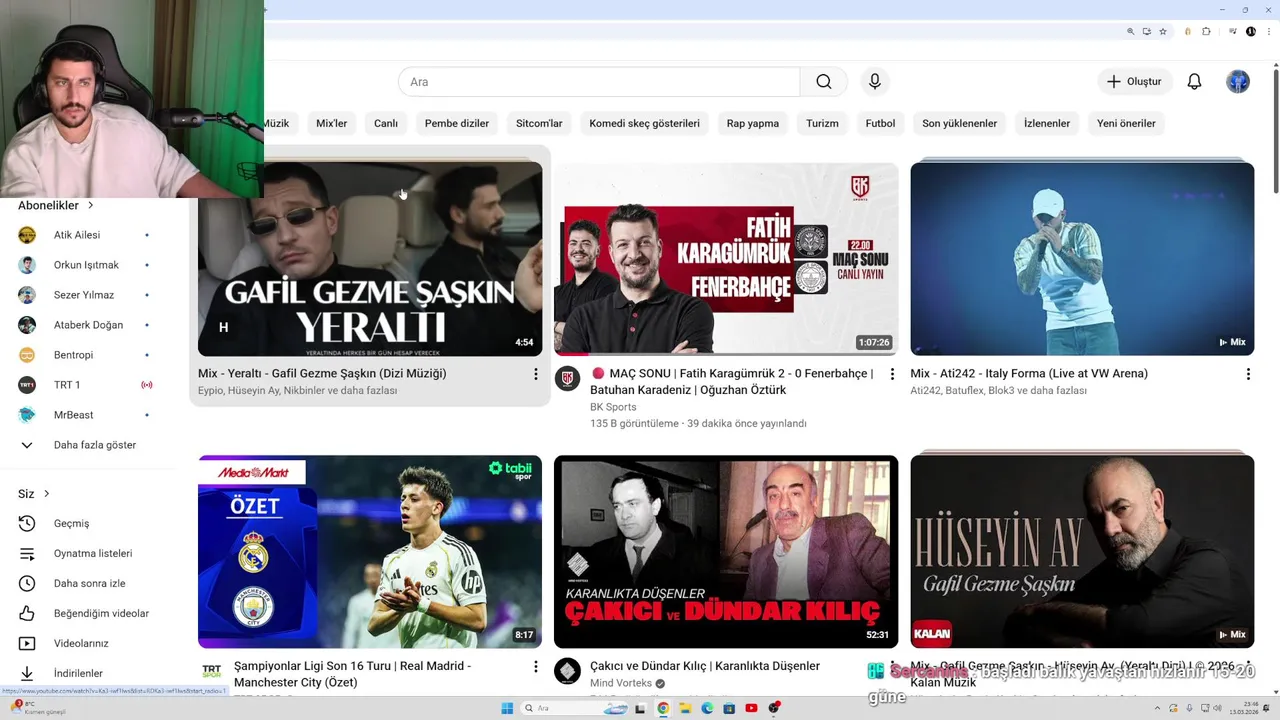
Task: Click the install app icon in address bar
Action: click(1147, 31)
